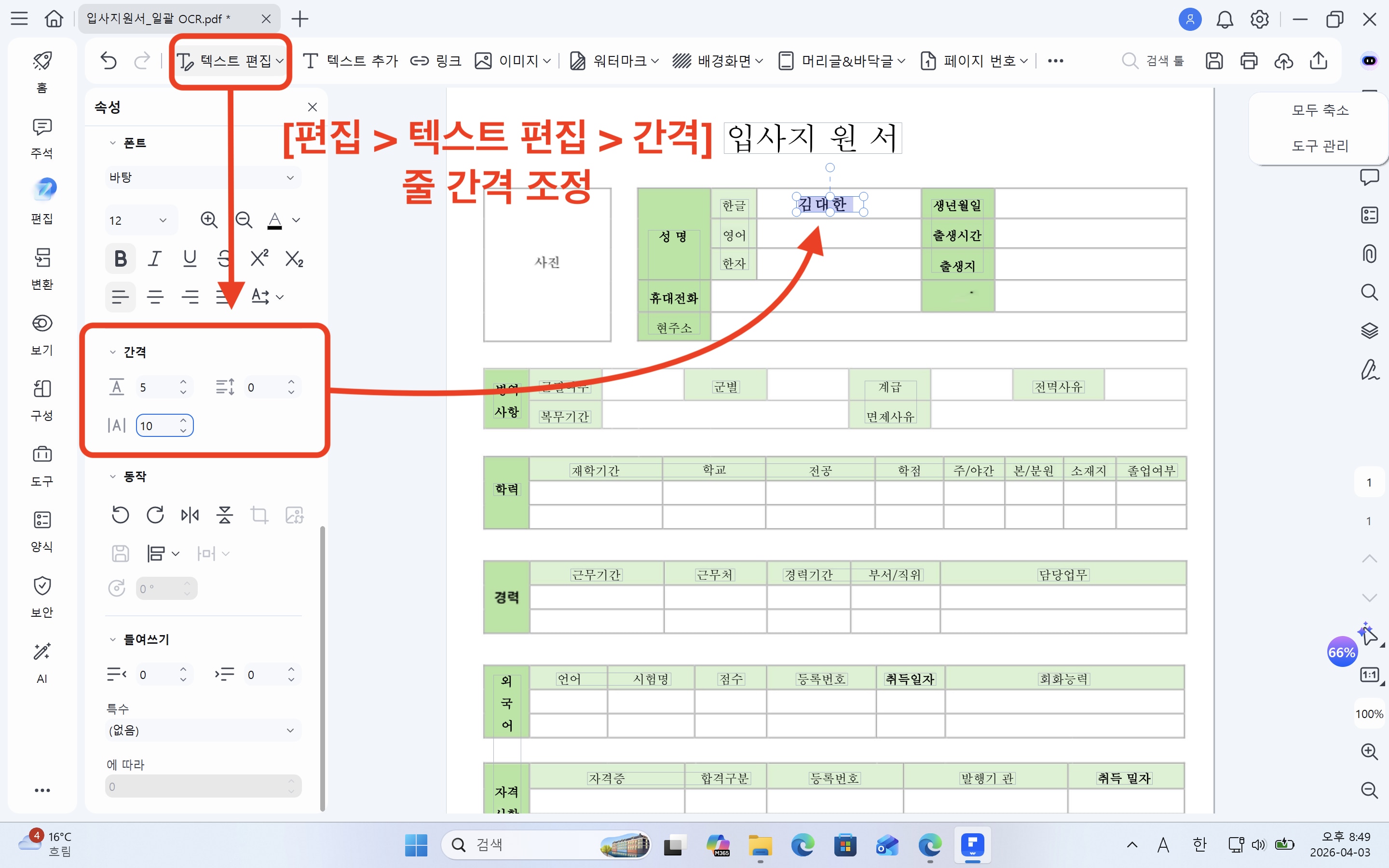Collapse the 간격 section
Image resolution: width=1389 pixels, height=868 pixels.
click(x=112, y=352)
